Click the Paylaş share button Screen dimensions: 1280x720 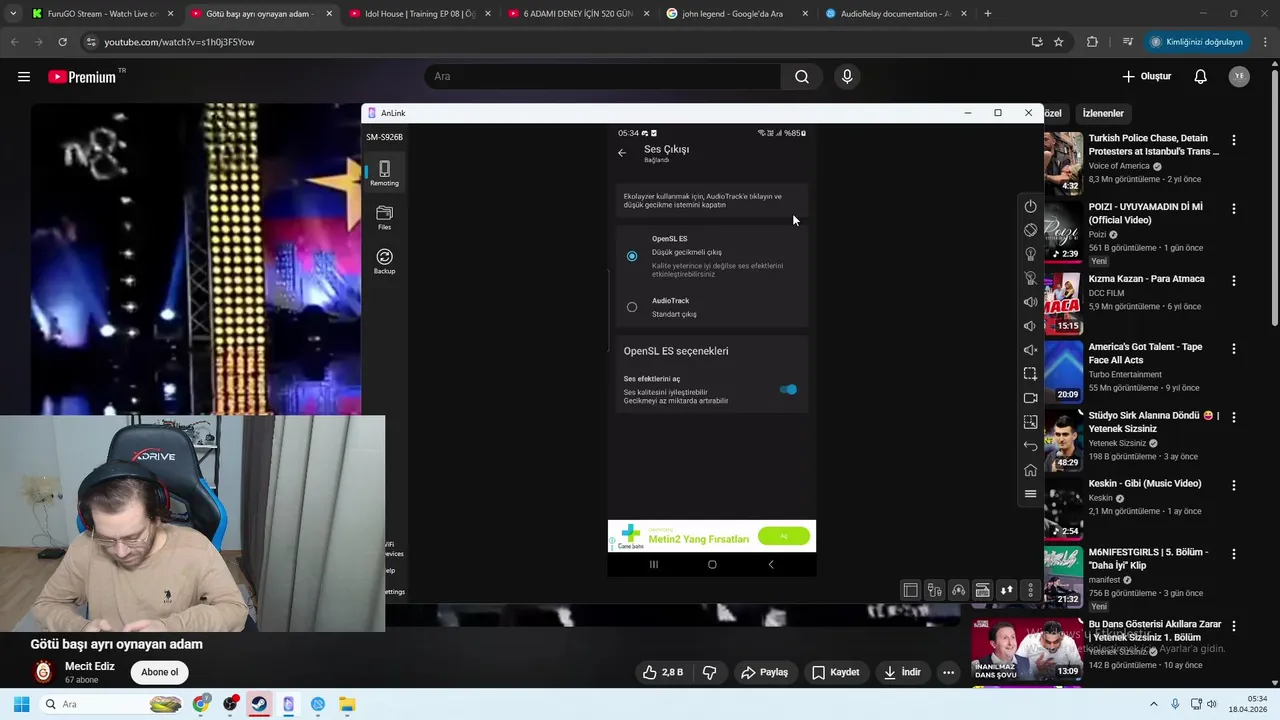[x=764, y=672]
